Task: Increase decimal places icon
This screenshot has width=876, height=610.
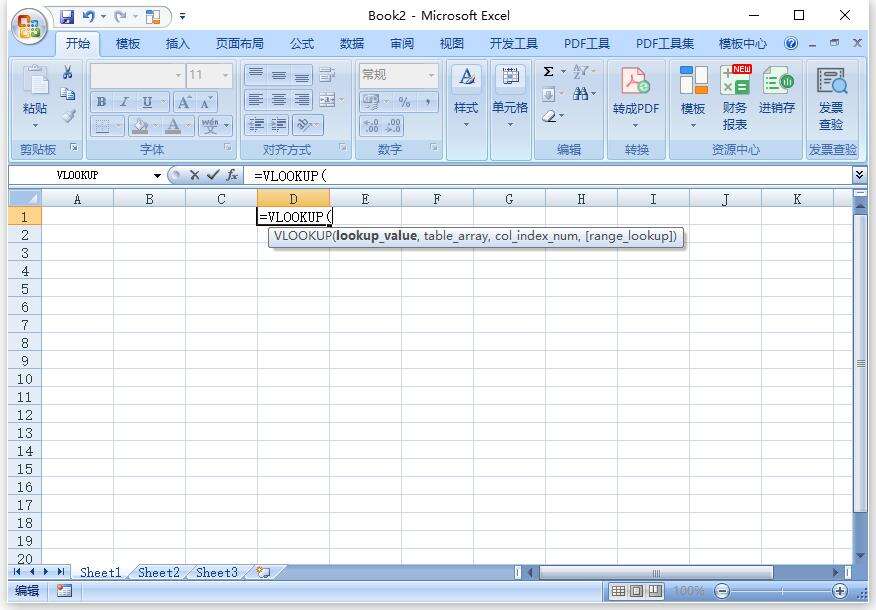Action: (371, 126)
